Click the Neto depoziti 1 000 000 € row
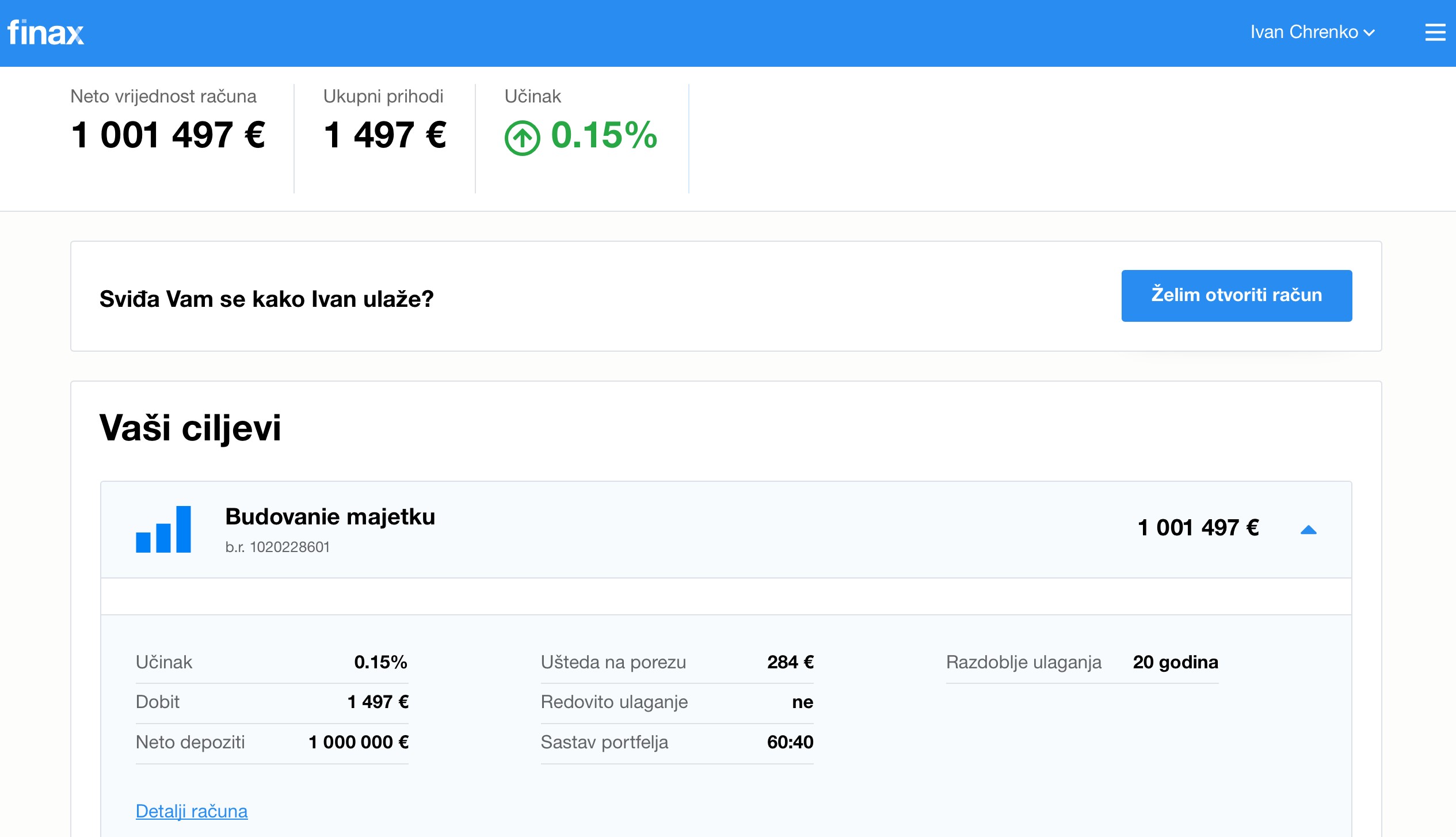Viewport: 1456px width, 837px height. (272, 742)
